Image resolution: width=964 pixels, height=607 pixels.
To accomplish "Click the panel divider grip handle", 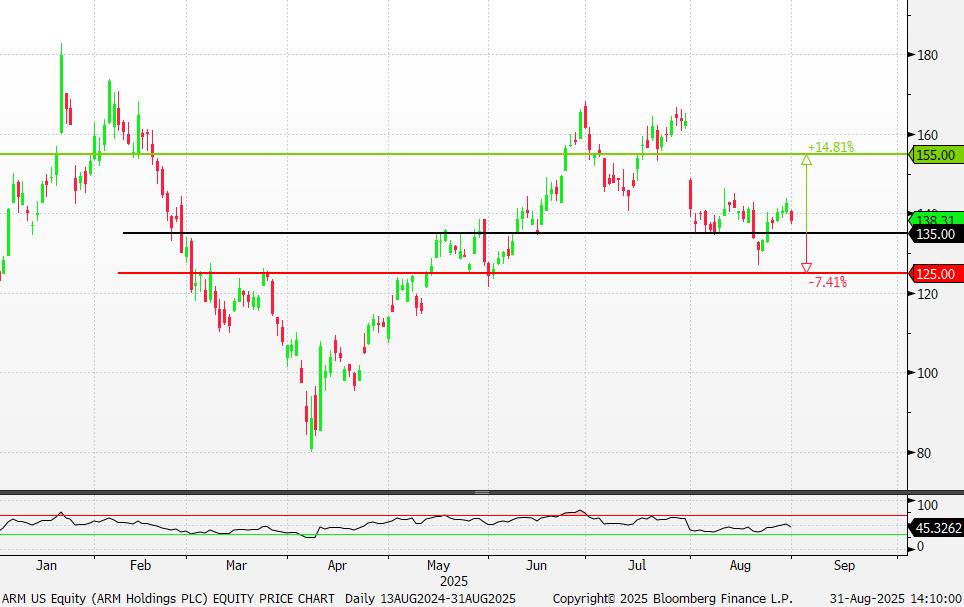I will coord(482,493).
